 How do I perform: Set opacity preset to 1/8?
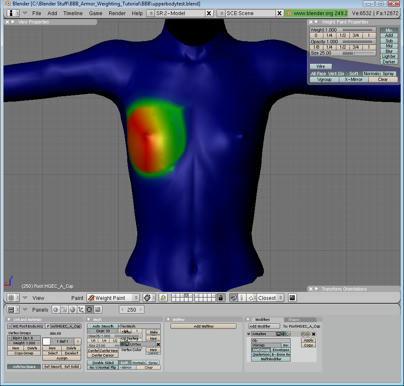316,47
